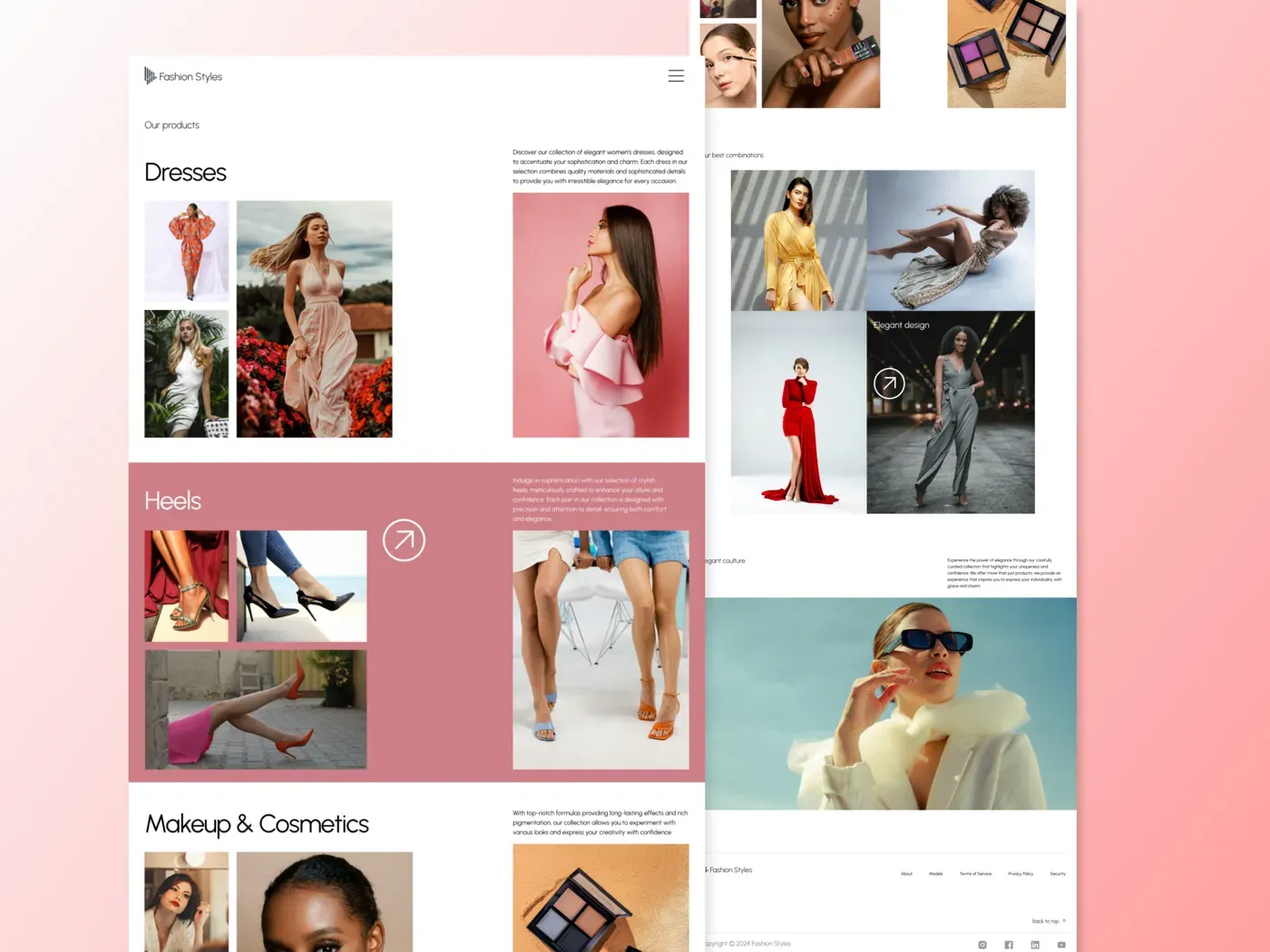Open the Terms of Service footer link
The height and width of the screenshot is (952, 1270).
975,874
